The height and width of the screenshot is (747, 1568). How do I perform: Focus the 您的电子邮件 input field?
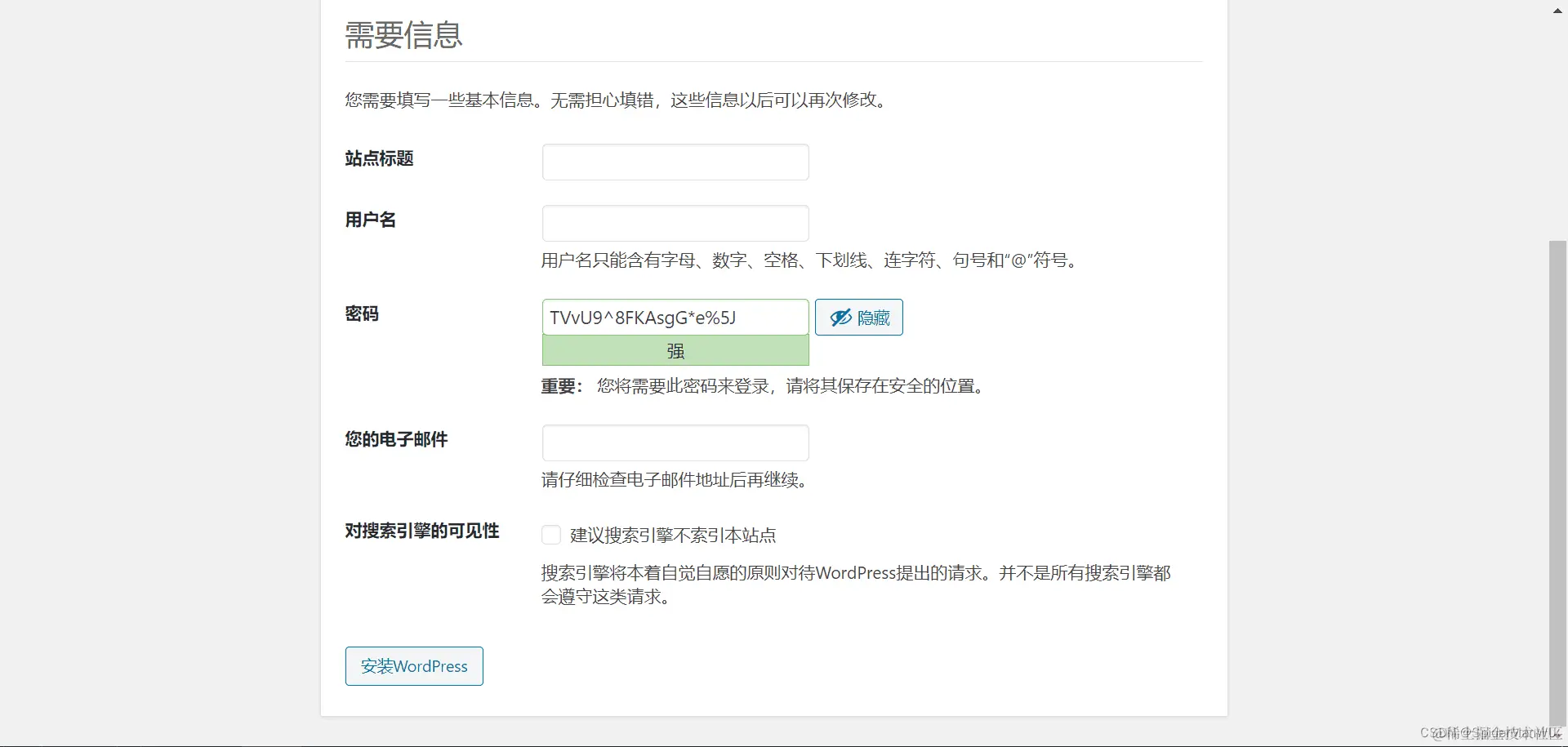675,443
